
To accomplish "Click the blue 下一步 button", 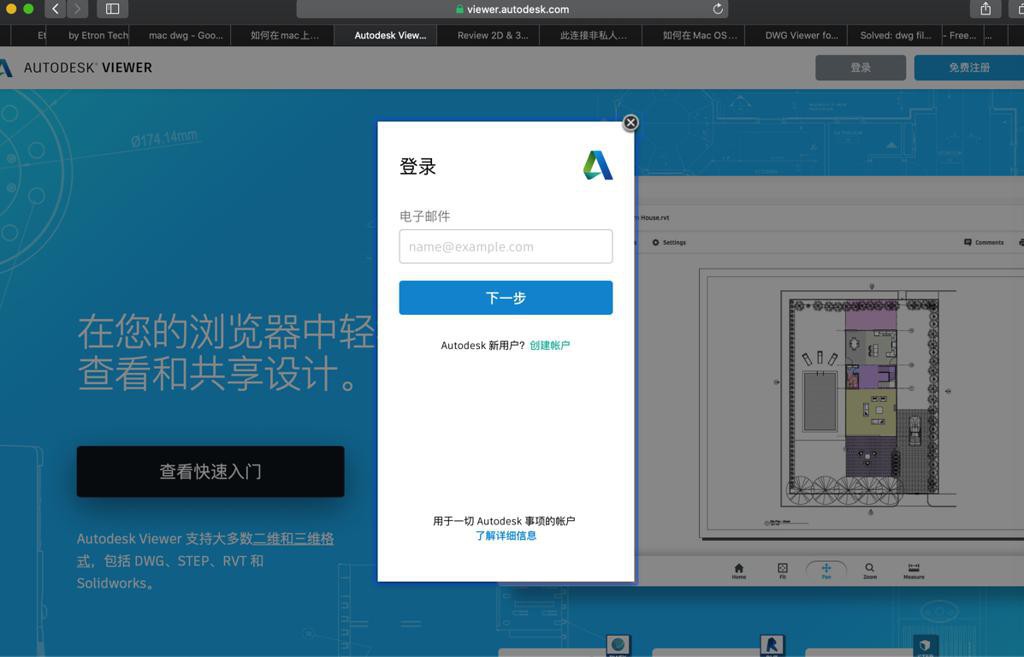I will click(505, 298).
